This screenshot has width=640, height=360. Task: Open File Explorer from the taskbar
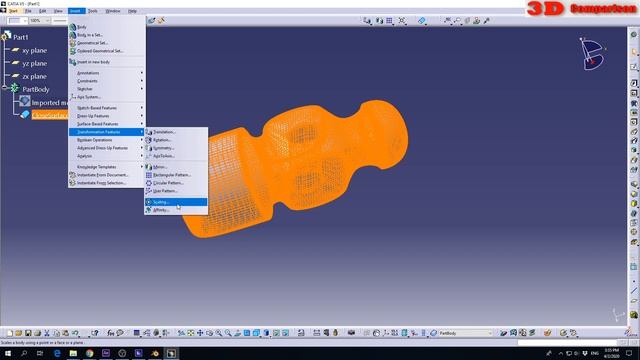click(73, 353)
